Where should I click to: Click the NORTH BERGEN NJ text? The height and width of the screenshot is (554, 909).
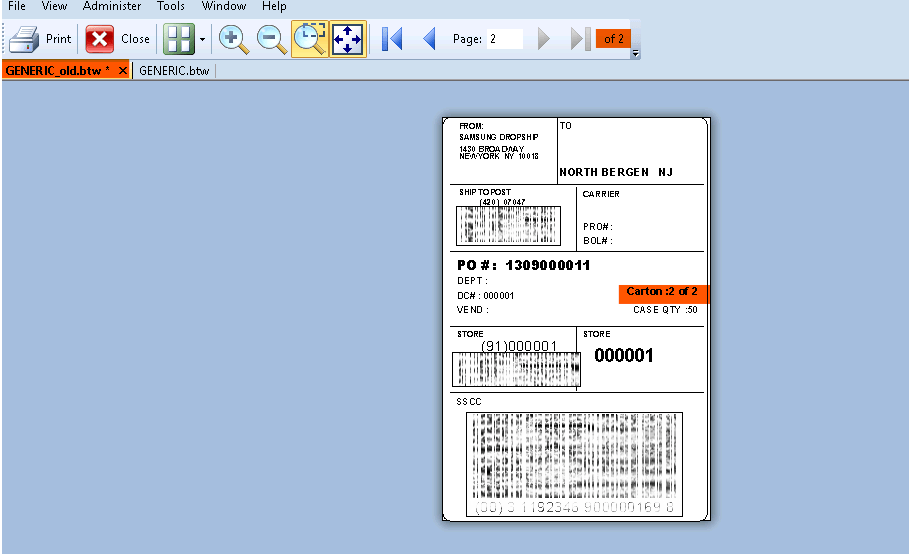coord(616,172)
